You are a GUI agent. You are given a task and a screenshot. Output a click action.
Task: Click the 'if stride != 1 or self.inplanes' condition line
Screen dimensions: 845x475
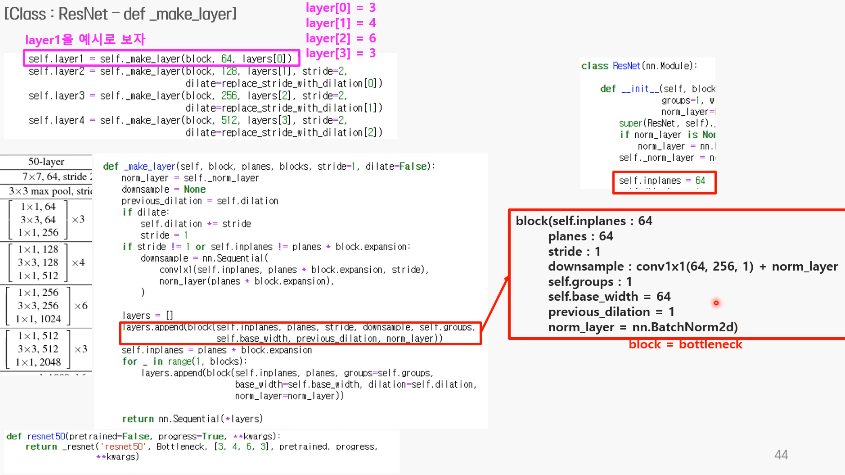(266, 247)
